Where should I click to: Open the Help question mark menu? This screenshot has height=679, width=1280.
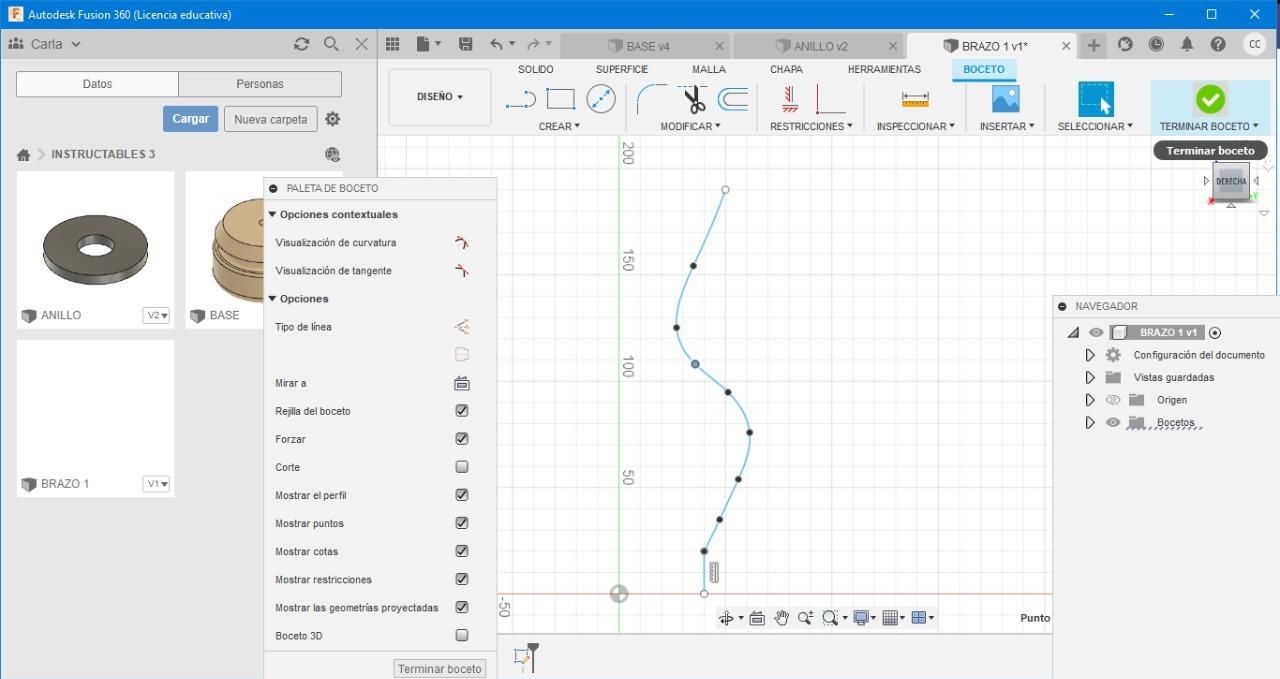point(1217,44)
